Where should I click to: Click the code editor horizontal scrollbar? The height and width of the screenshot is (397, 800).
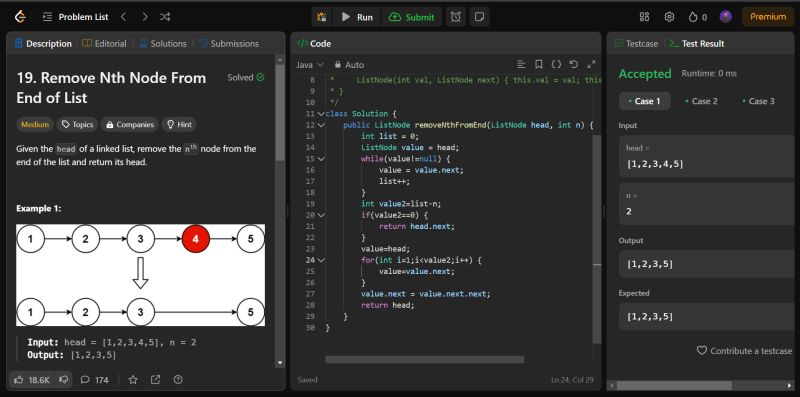tap(424, 360)
